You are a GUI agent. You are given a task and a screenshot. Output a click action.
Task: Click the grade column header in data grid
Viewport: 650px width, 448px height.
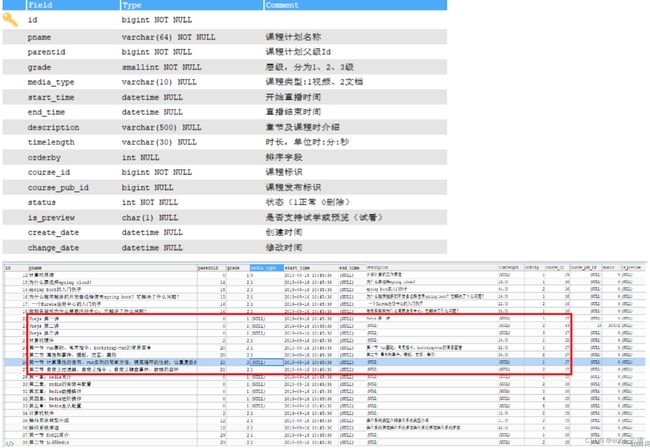234,268
